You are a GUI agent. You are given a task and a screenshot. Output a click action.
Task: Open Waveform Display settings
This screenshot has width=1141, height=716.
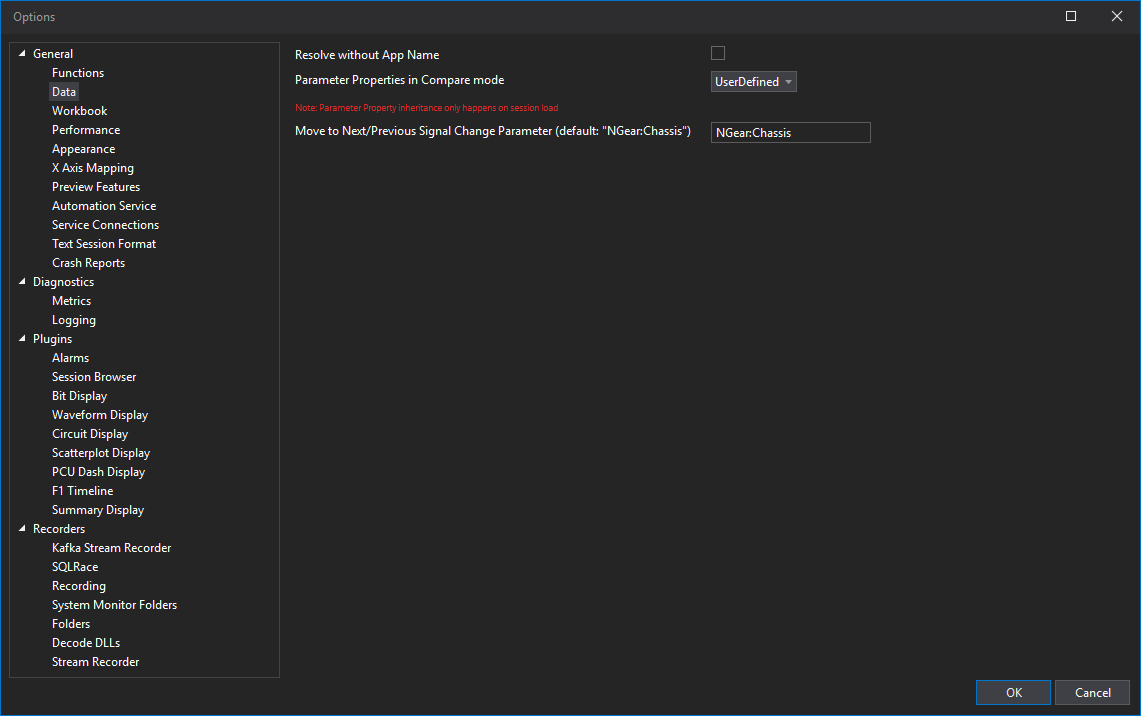100,415
